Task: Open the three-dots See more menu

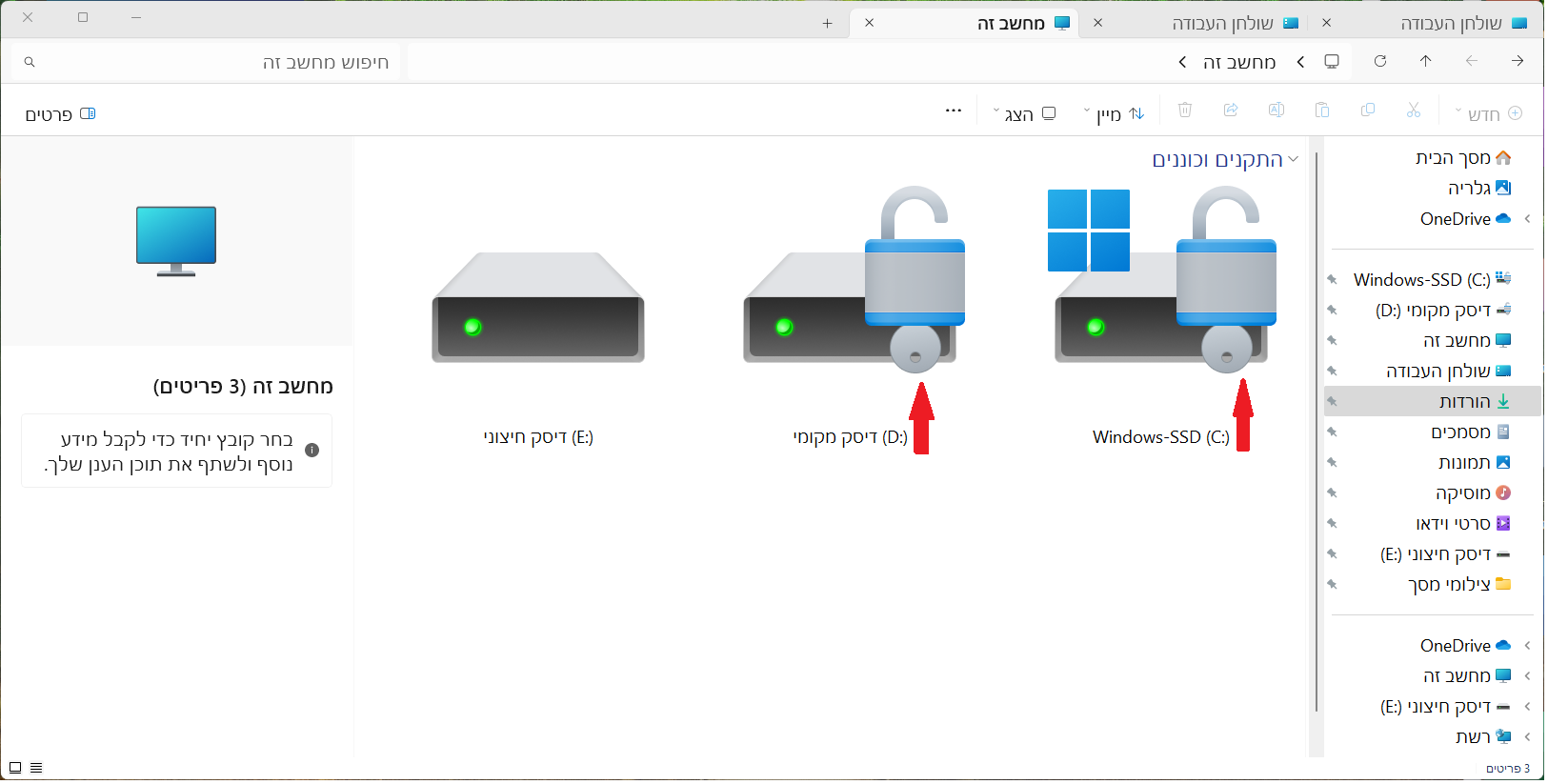Action: (953, 111)
